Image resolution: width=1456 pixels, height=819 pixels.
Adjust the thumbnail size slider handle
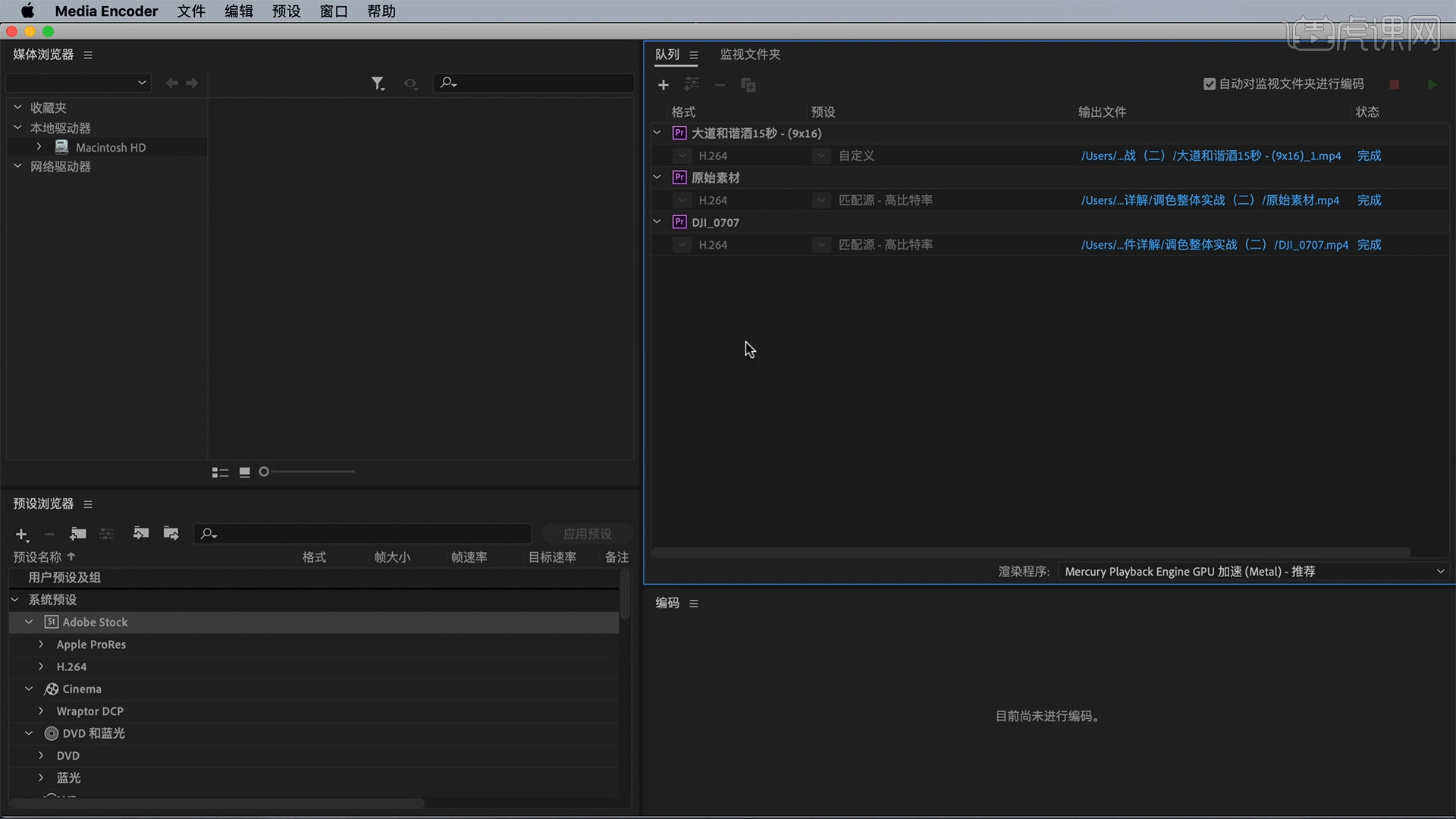(x=264, y=472)
